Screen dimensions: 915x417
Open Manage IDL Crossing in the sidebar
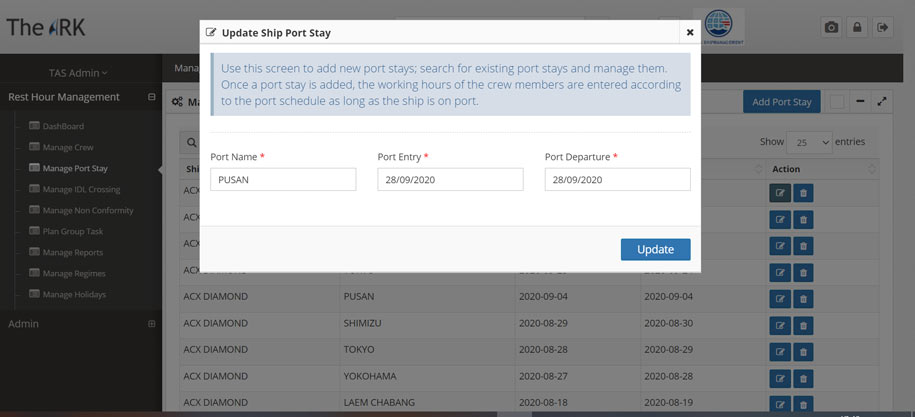(x=75, y=189)
